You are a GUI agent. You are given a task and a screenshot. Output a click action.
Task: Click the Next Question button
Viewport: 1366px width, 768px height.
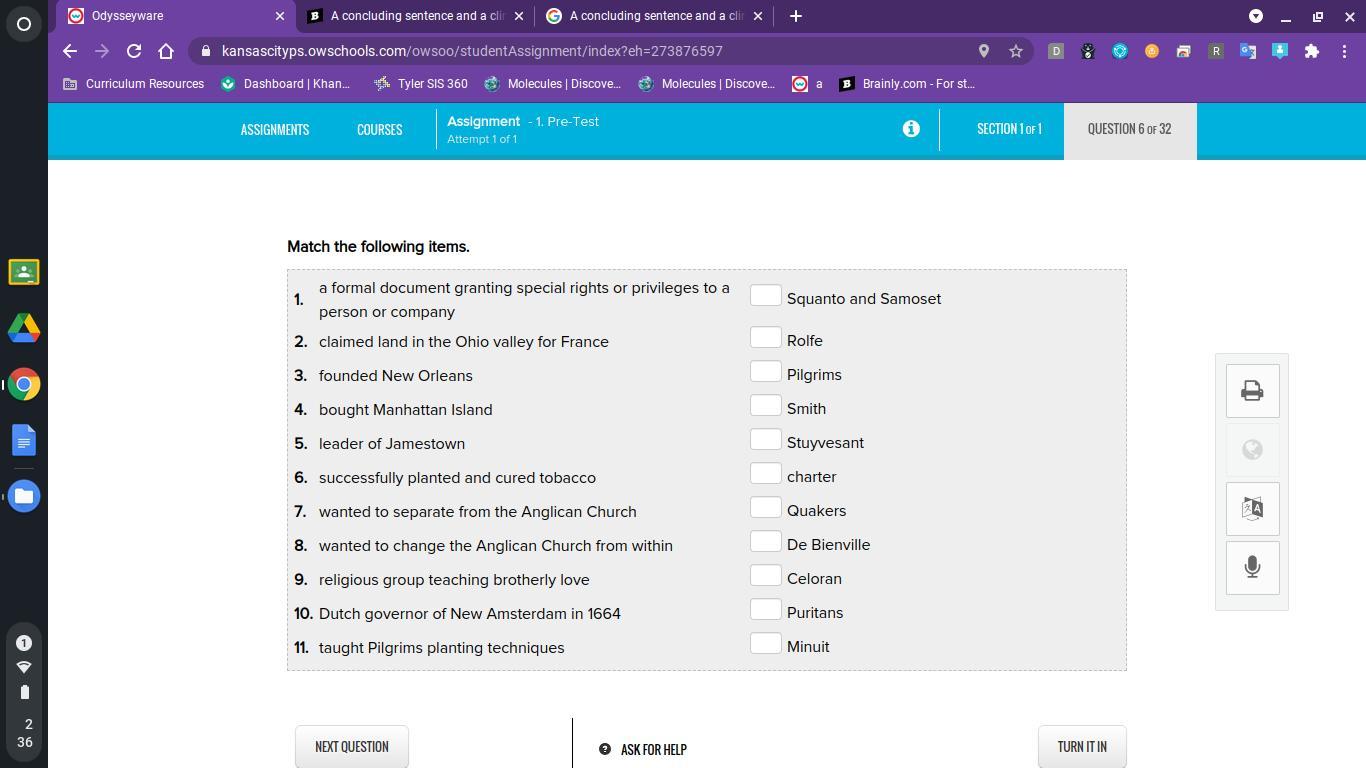tap(351, 747)
